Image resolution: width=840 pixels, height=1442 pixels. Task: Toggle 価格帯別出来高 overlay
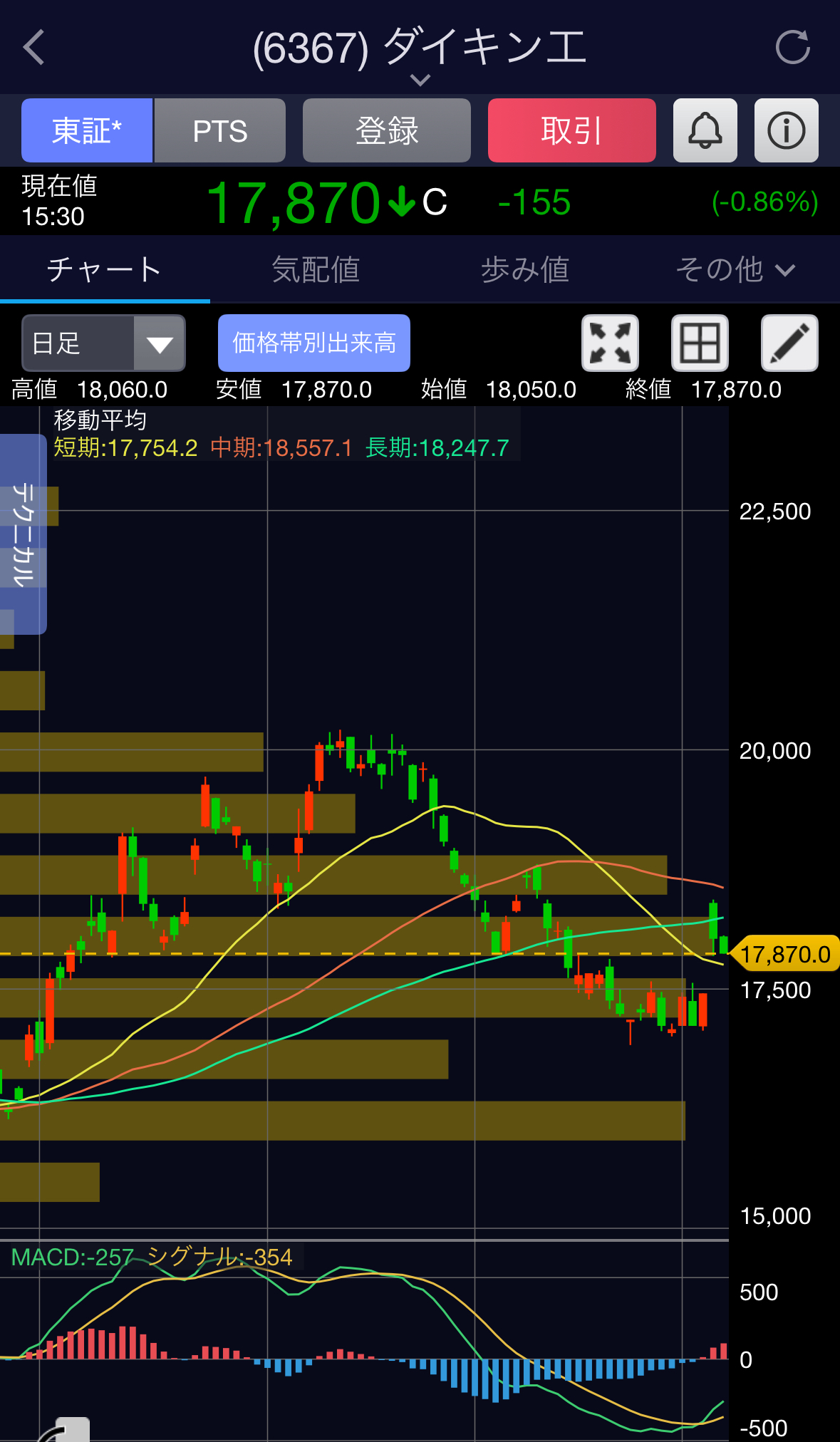[313, 343]
